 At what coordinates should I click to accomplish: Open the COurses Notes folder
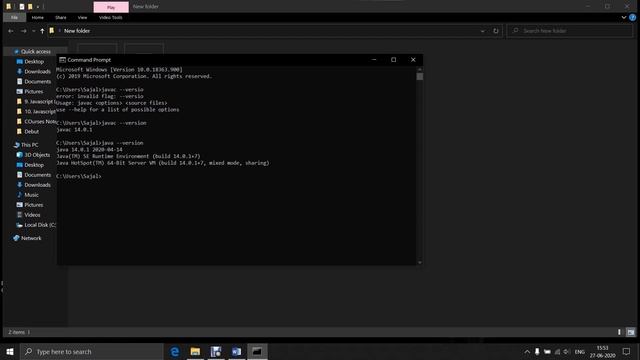pyautogui.click(x=36, y=122)
